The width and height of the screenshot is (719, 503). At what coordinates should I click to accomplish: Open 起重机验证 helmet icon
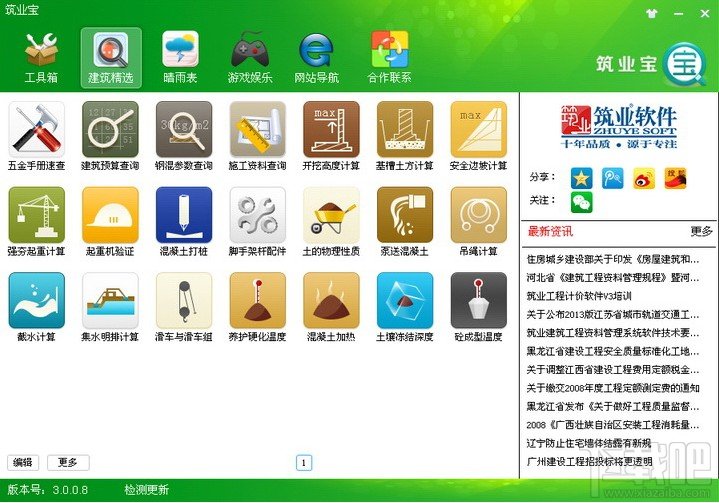tap(110, 222)
